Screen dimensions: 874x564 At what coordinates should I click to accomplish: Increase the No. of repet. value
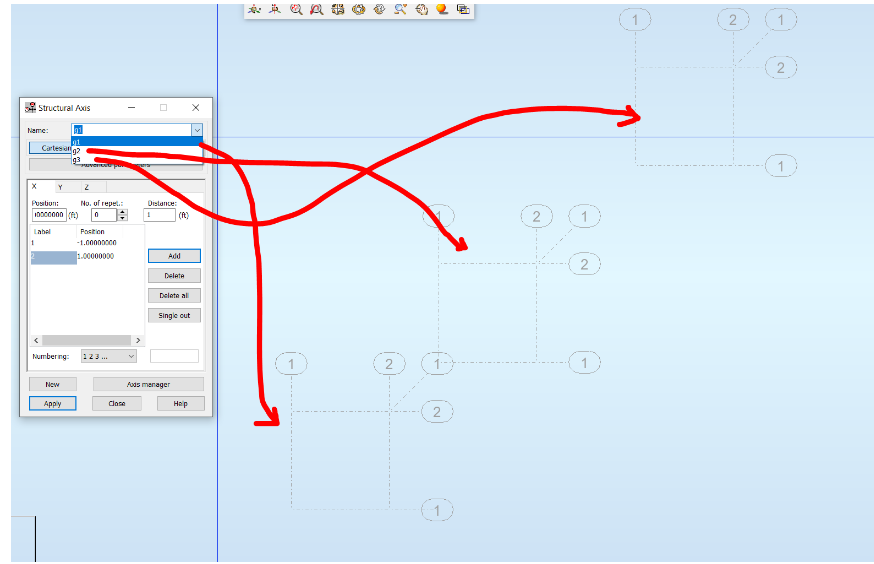(x=123, y=212)
